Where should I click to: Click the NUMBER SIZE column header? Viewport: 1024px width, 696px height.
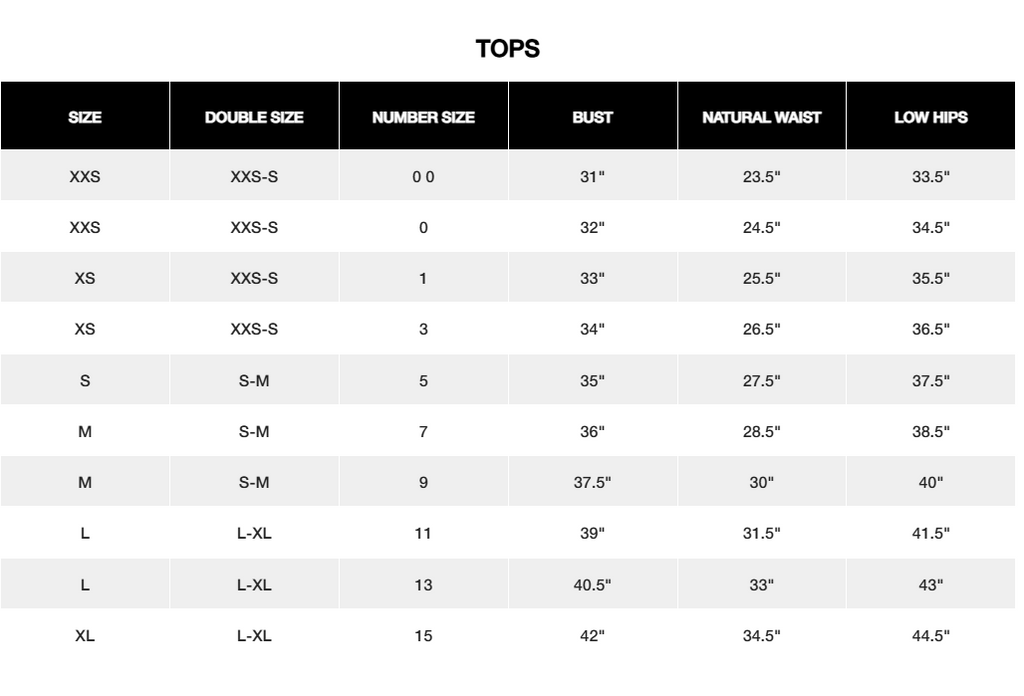(x=423, y=117)
